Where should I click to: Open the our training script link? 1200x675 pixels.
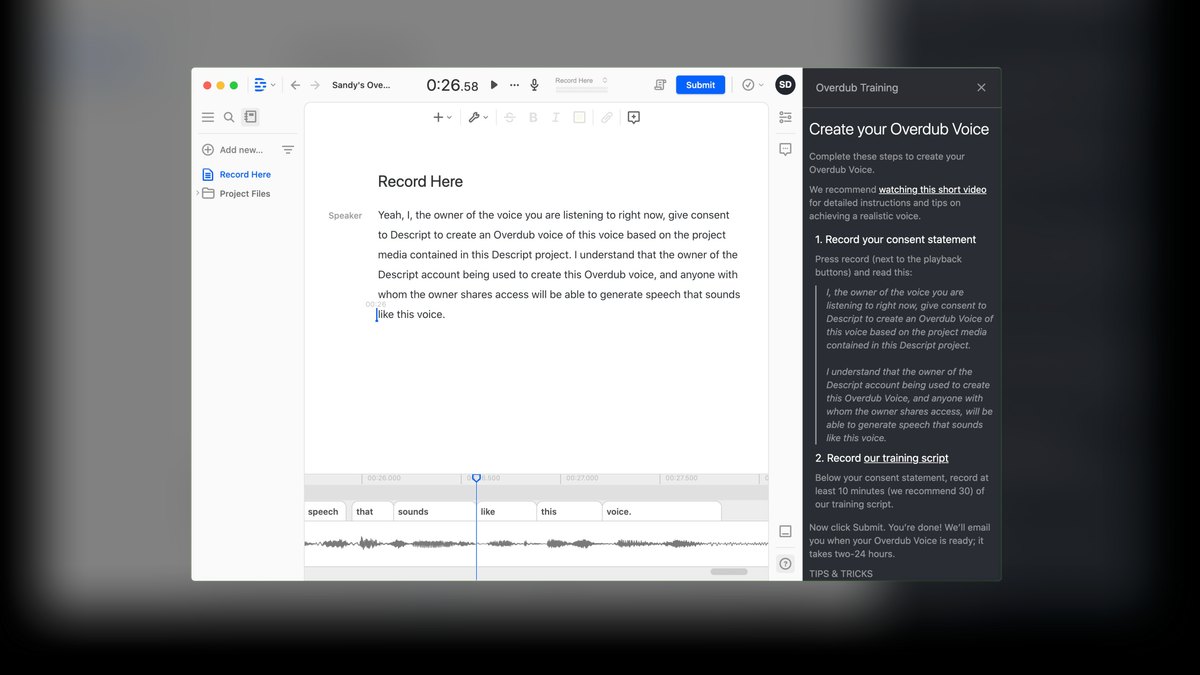(x=906, y=458)
